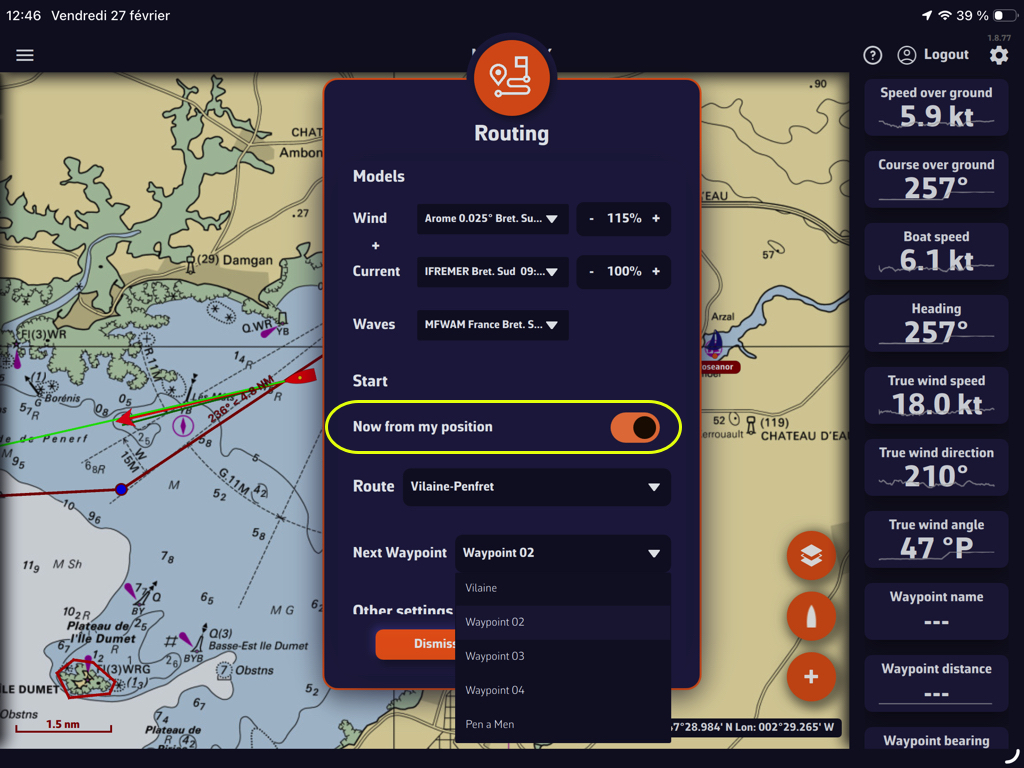Open the Current model dropdown
The height and width of the screenshot is (768, 1024).
(493, 272)
